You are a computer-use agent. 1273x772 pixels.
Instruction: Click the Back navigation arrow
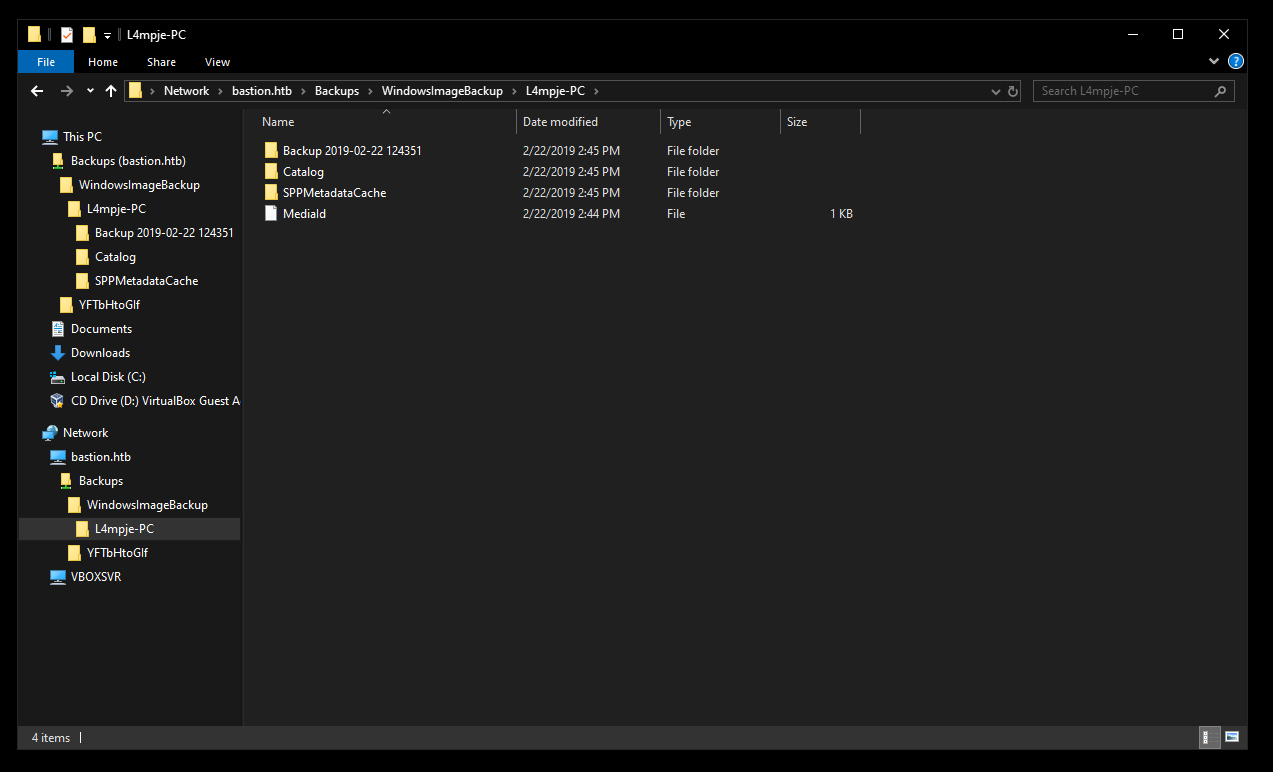(37, 91)
